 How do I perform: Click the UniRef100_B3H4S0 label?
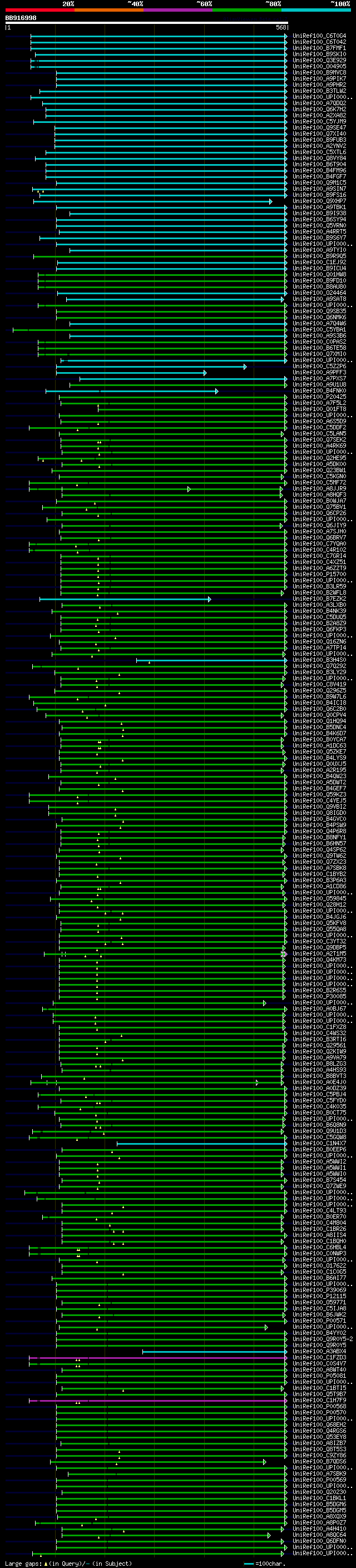pyautogui.click(x=319, y=660)
